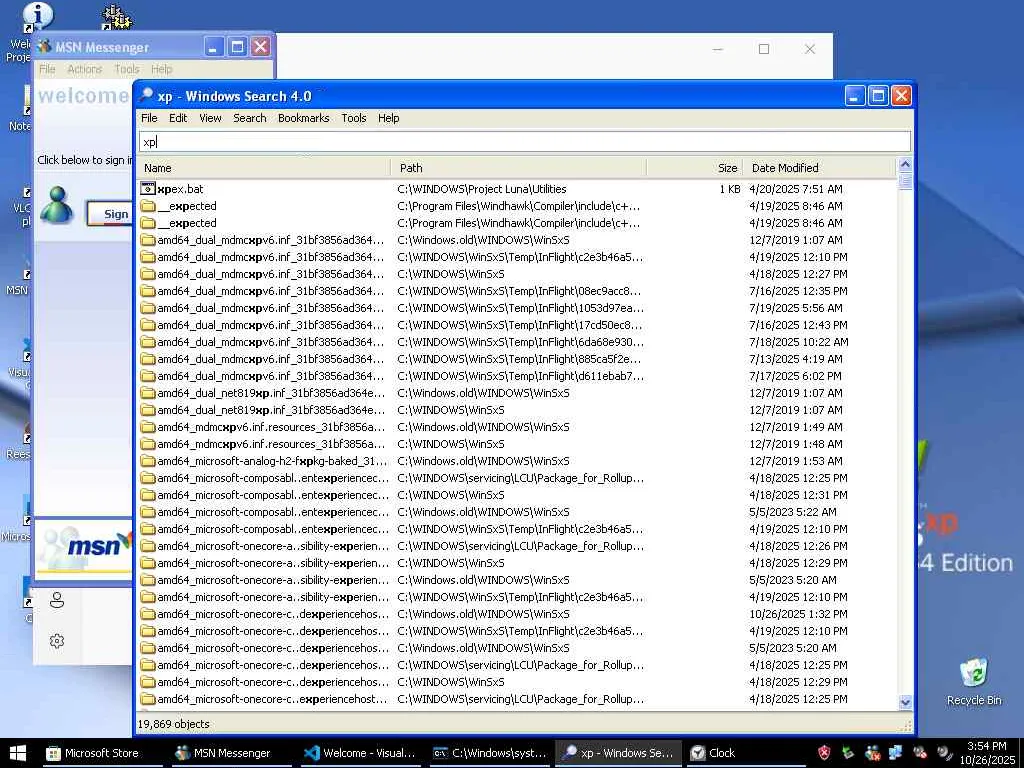Click the xpex.bat file icon
This screenshot has height=768, width=1024.
tap(148, 189)
